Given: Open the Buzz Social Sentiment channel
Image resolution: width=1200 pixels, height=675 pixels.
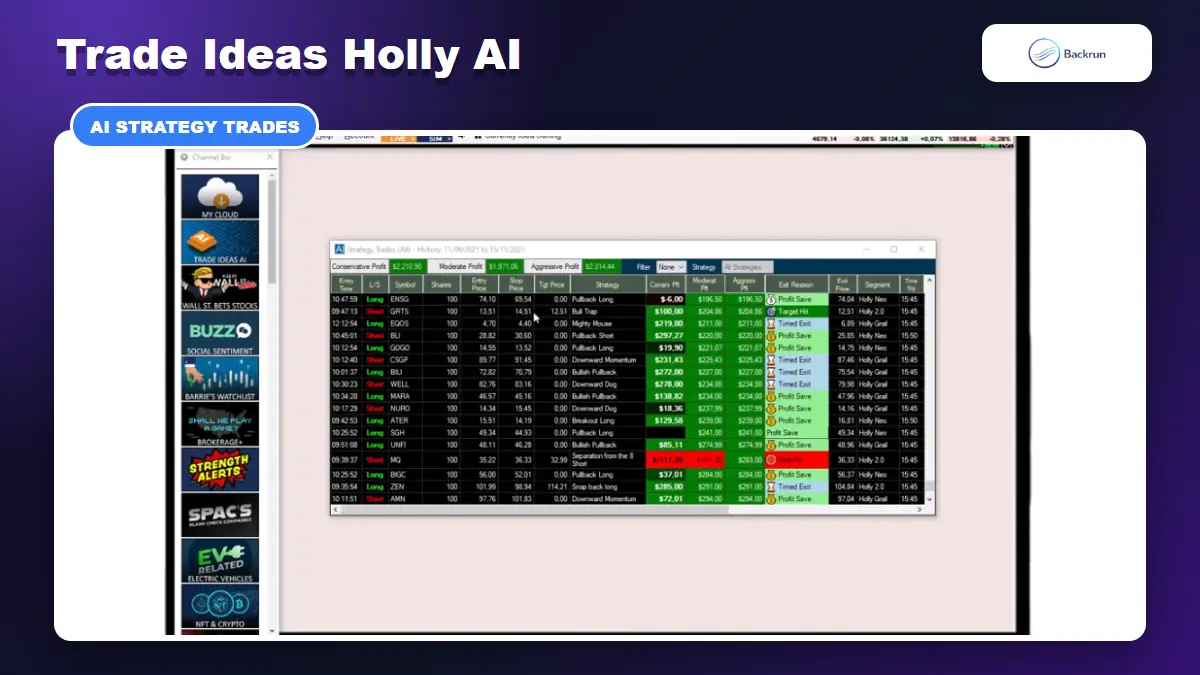Looking at the screenshot, I should [220, 333].
